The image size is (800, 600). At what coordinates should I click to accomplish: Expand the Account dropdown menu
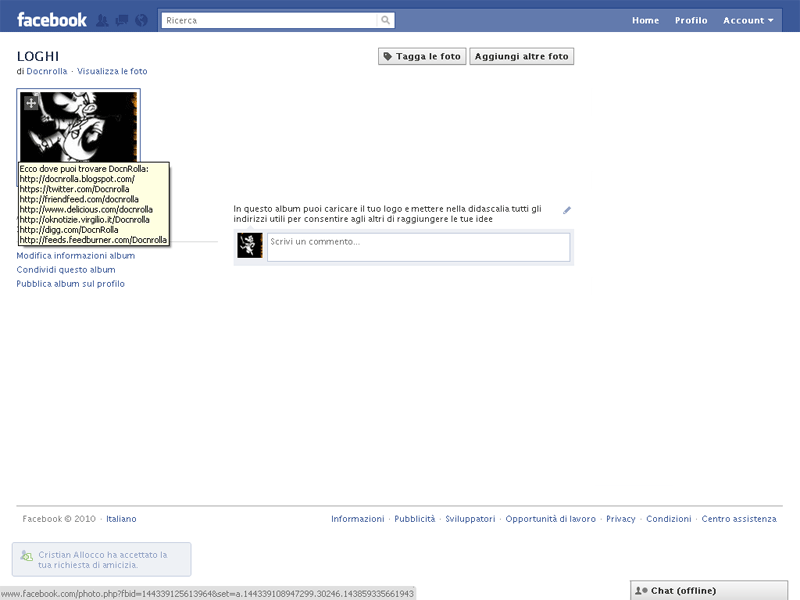(748, 20)
